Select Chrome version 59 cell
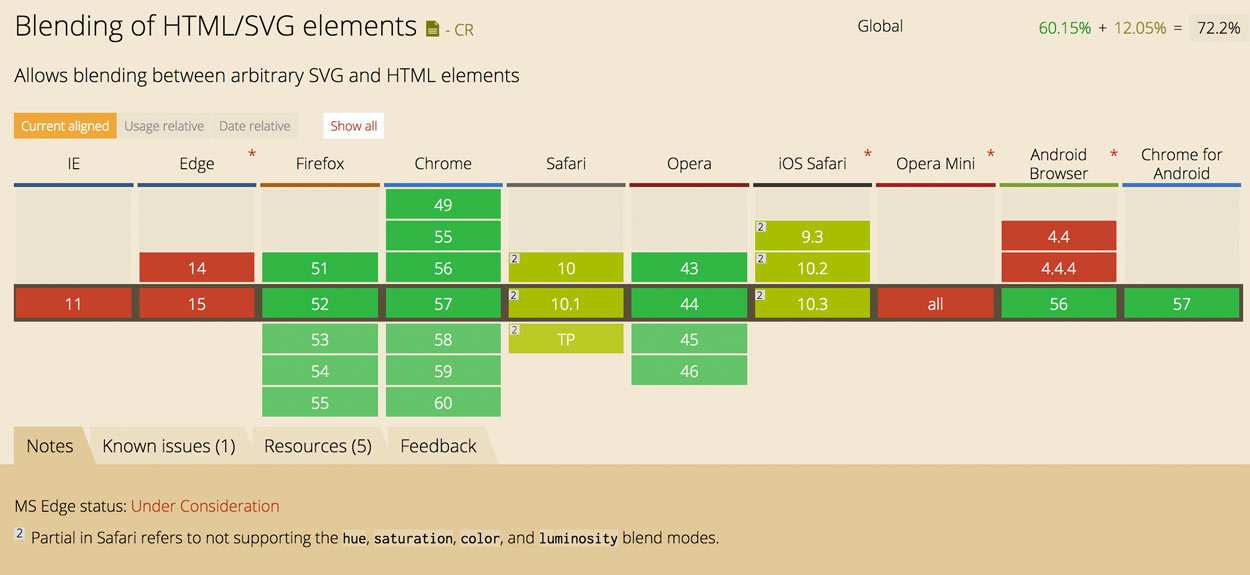Screen dimensions: 1250x575 point(443,371)
